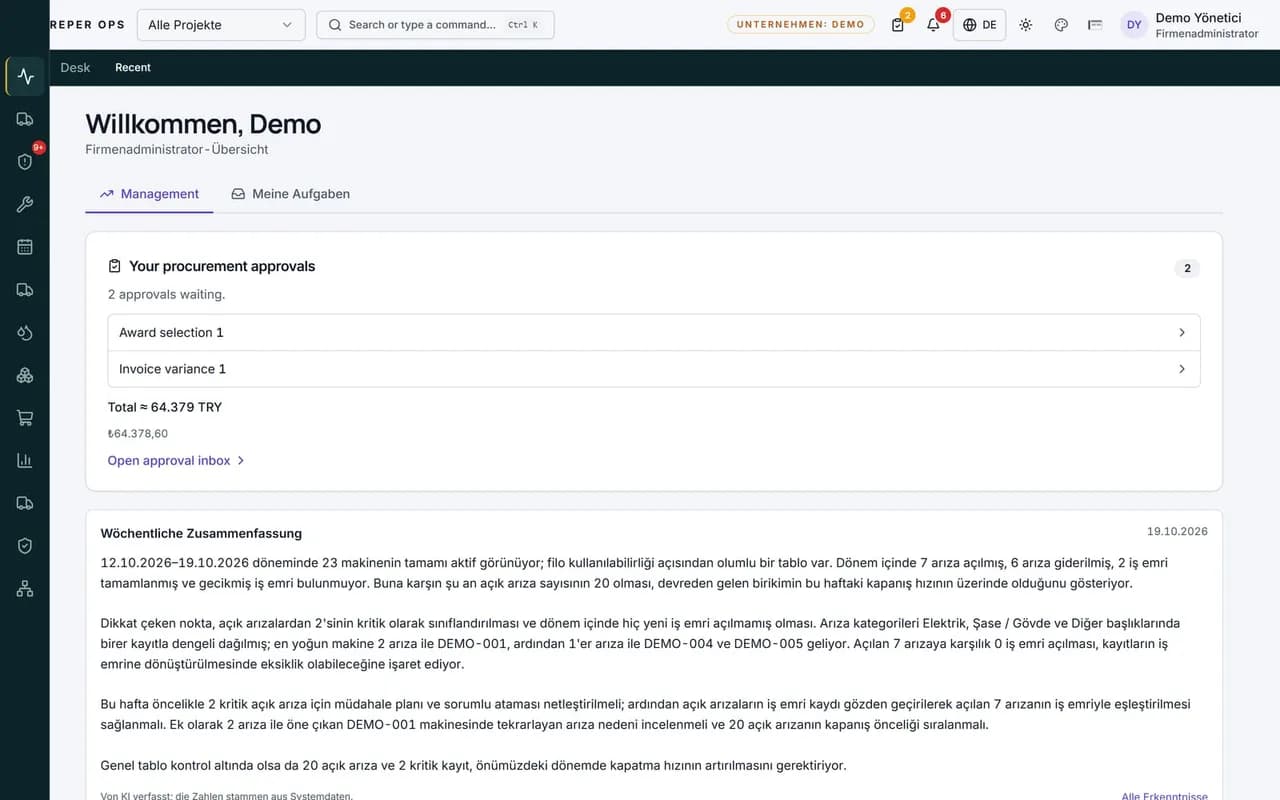The height and width of the screenshot is (800, 1280).
Task: Open the clipboard tasks icon in header
Action: (898, 25)
